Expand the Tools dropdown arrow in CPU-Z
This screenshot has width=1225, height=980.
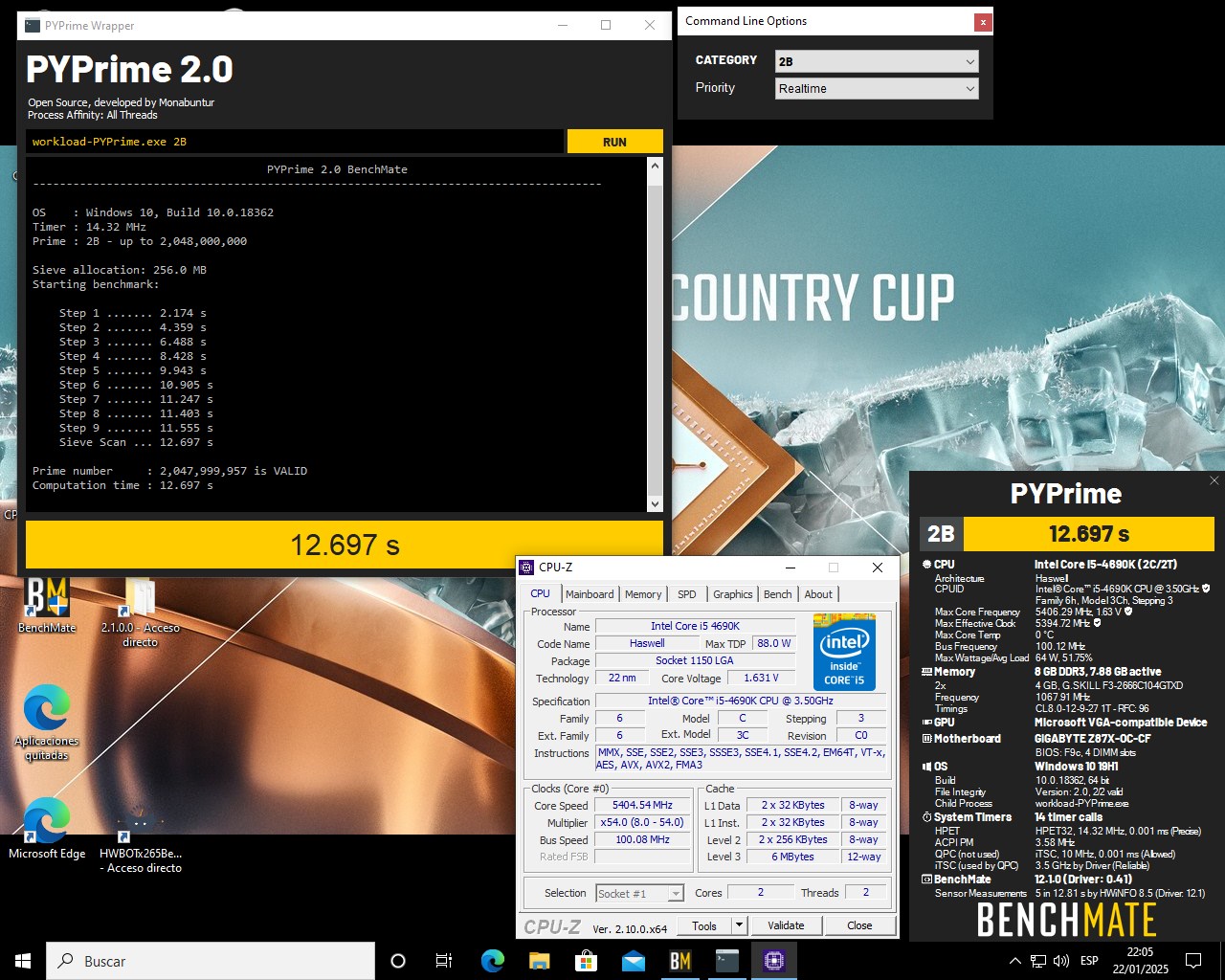[739, 925]
